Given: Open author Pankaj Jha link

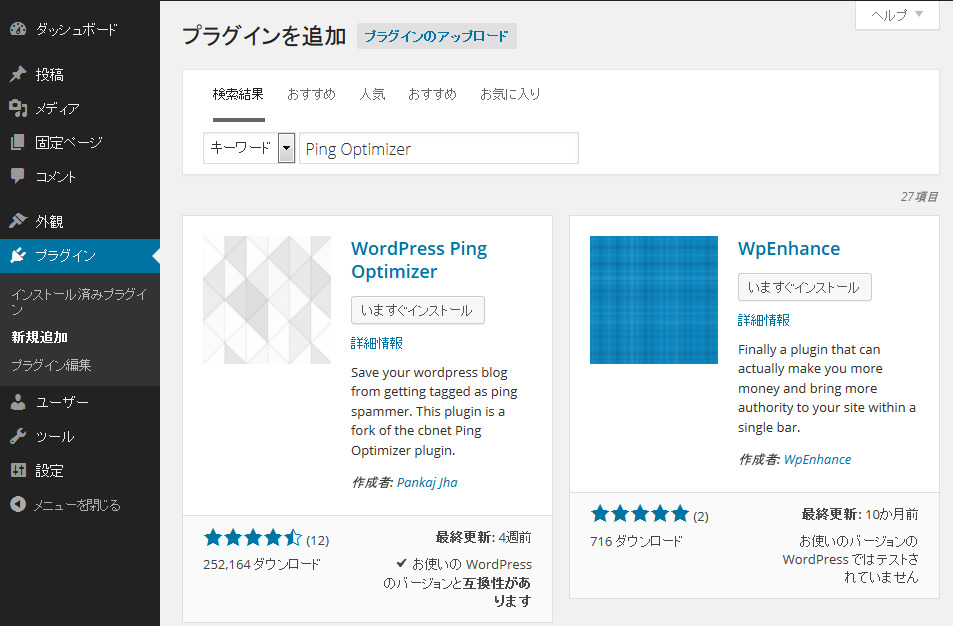Looking at the screenshot, I should 427,483.
